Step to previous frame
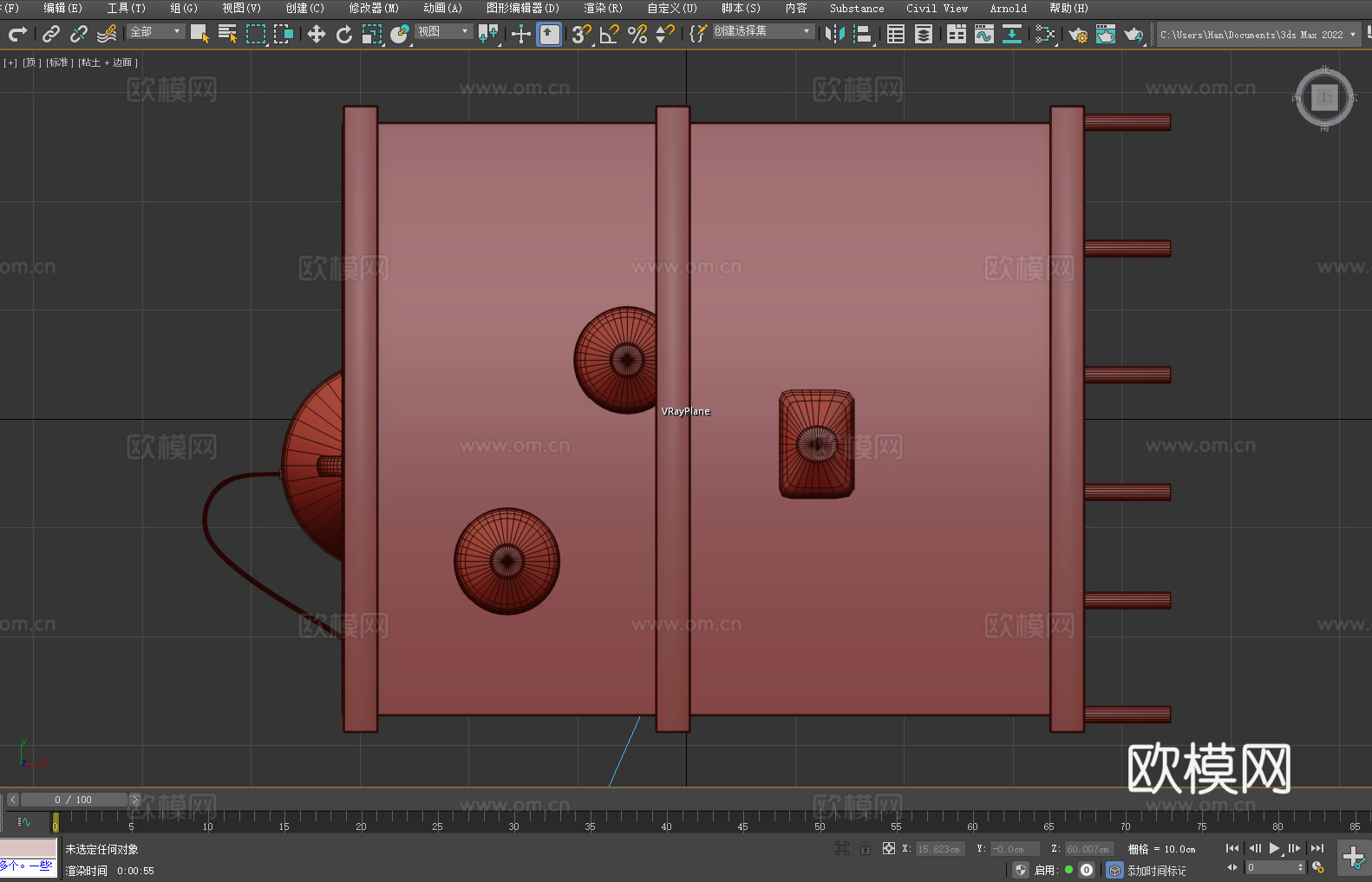Image resolution: width=1372 pixels, height=882 pixels. [x=1254, y=848]
